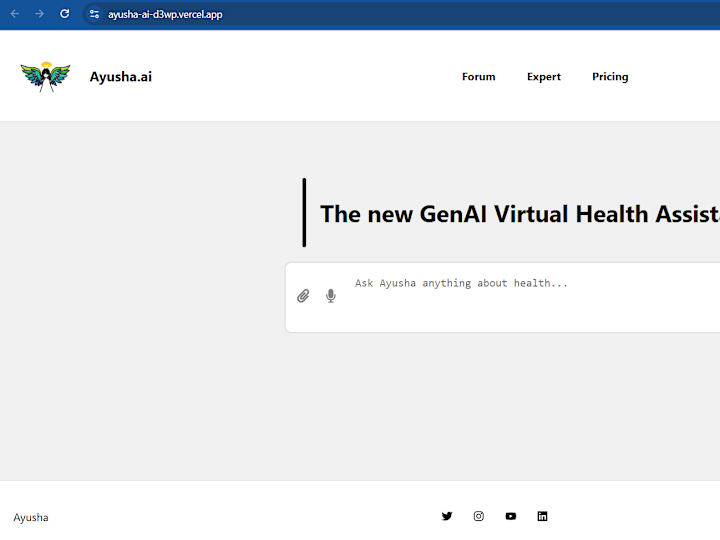The image size is (720, 540).
Task: Open the LinkedIn icon in the footer
Action: point(542,516)
